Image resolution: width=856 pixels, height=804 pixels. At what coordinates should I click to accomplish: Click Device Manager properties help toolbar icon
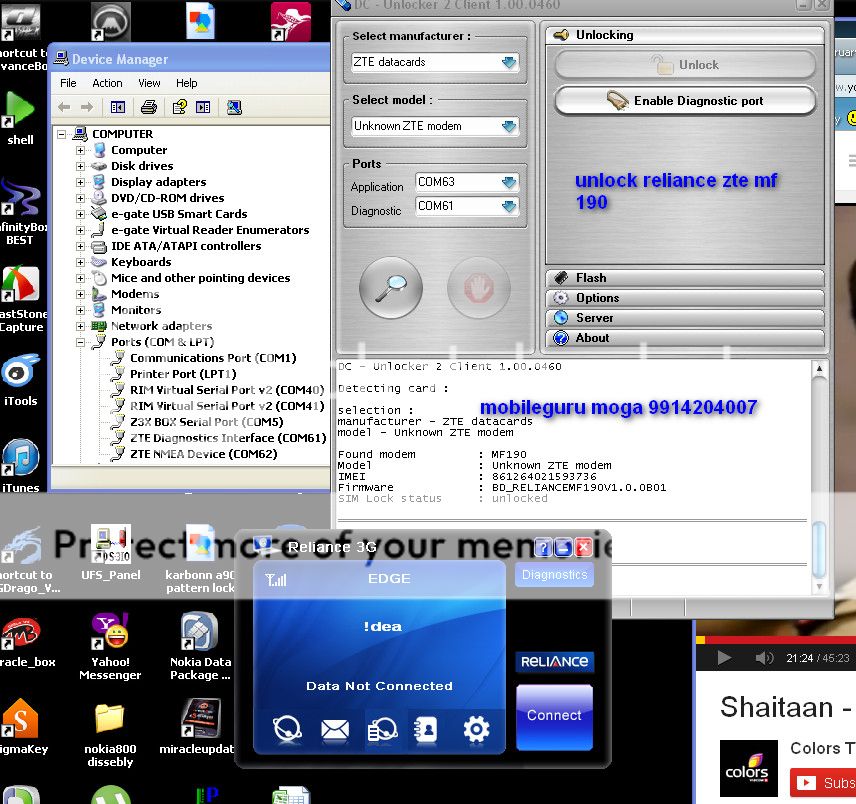click(x=180, y=107)
